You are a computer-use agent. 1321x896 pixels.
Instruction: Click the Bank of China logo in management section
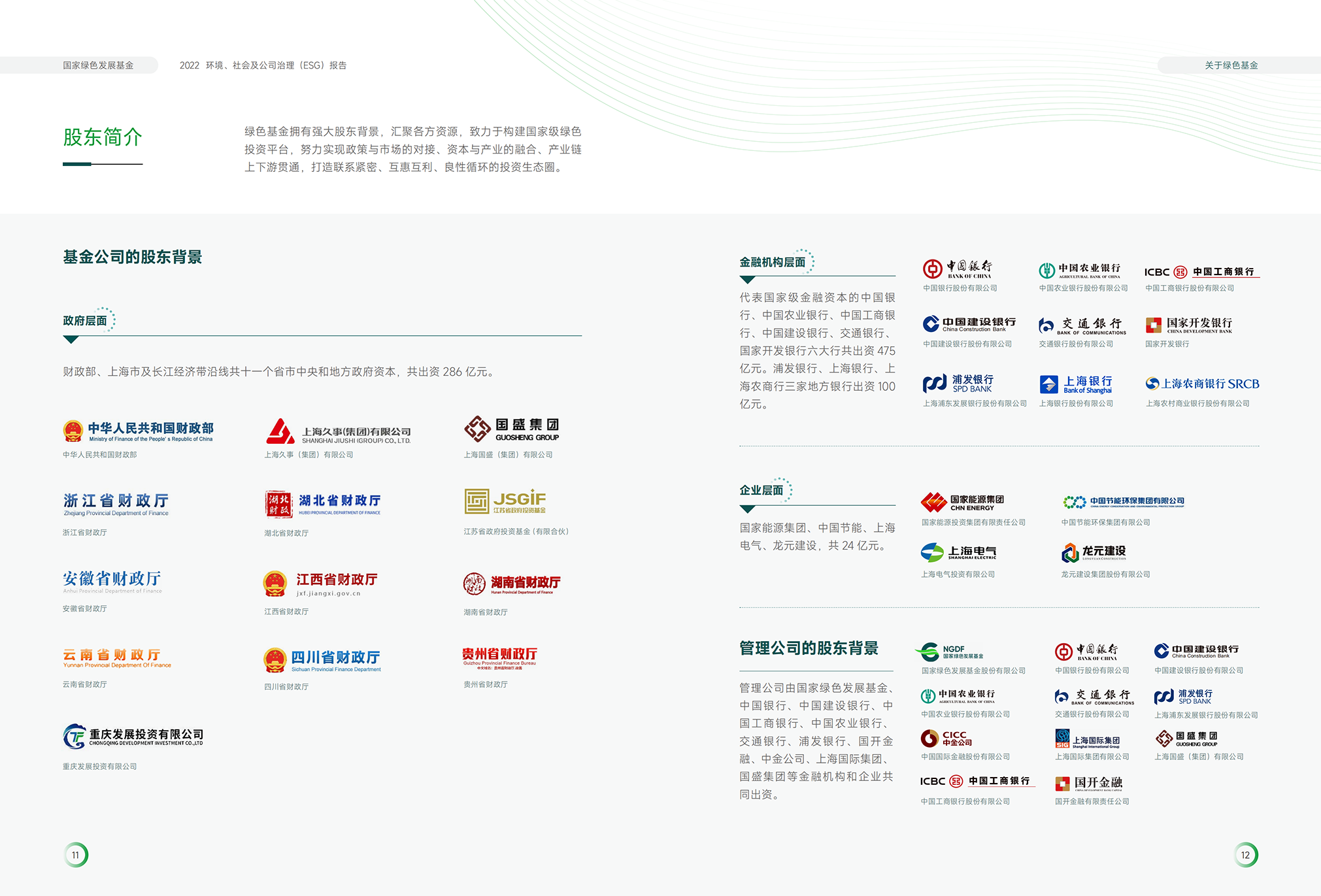(x=1086, y=652)
